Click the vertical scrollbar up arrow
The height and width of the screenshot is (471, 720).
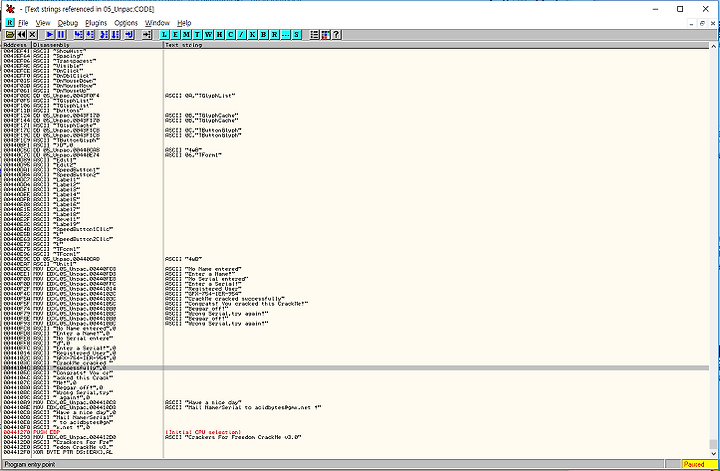point(713,46)
